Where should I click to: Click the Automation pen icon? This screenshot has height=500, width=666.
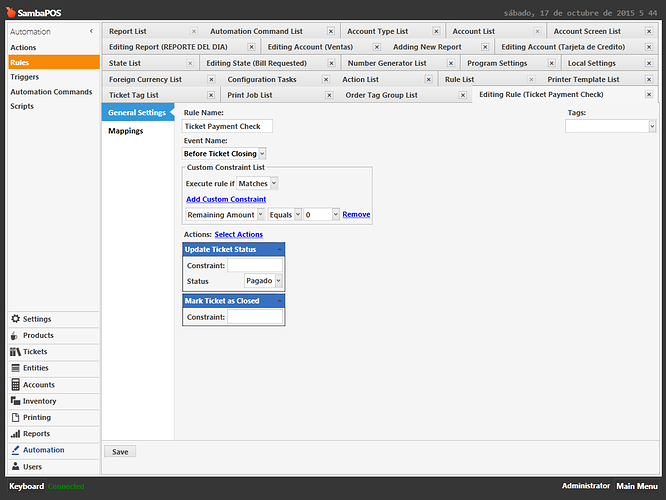[x=15, y=450]
